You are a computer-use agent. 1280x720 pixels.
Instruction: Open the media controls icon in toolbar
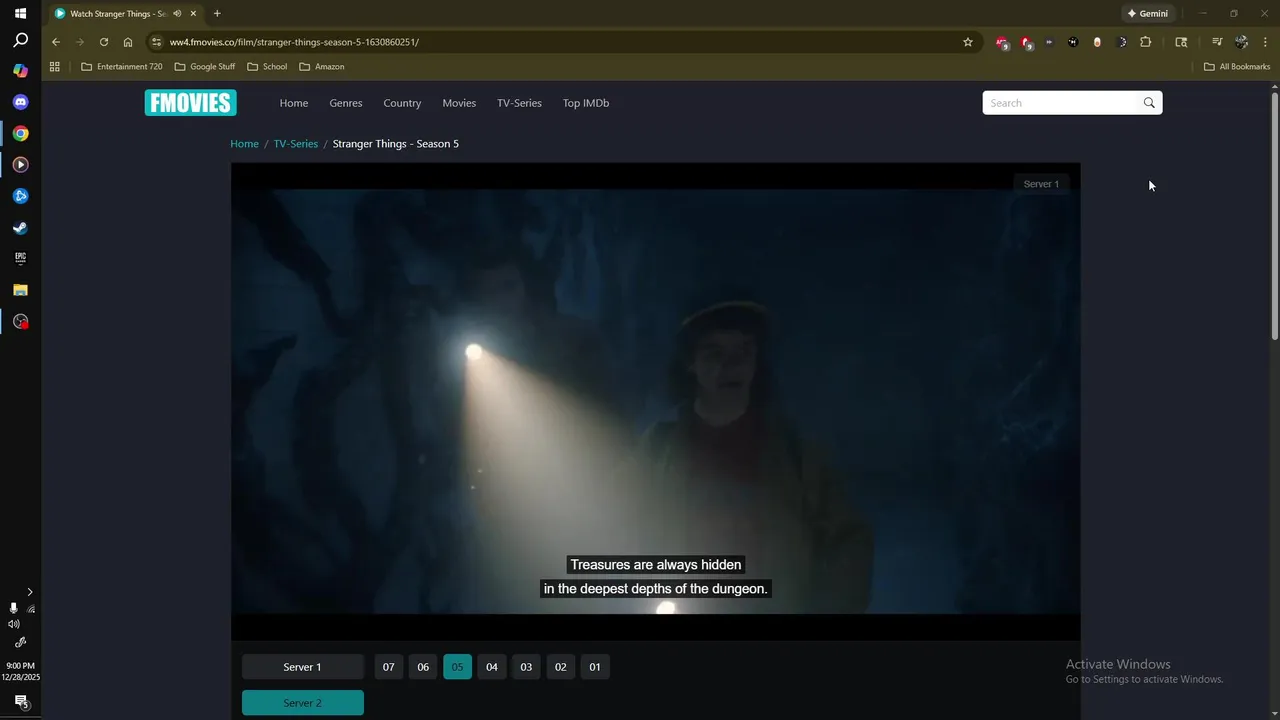[1217, 42]
